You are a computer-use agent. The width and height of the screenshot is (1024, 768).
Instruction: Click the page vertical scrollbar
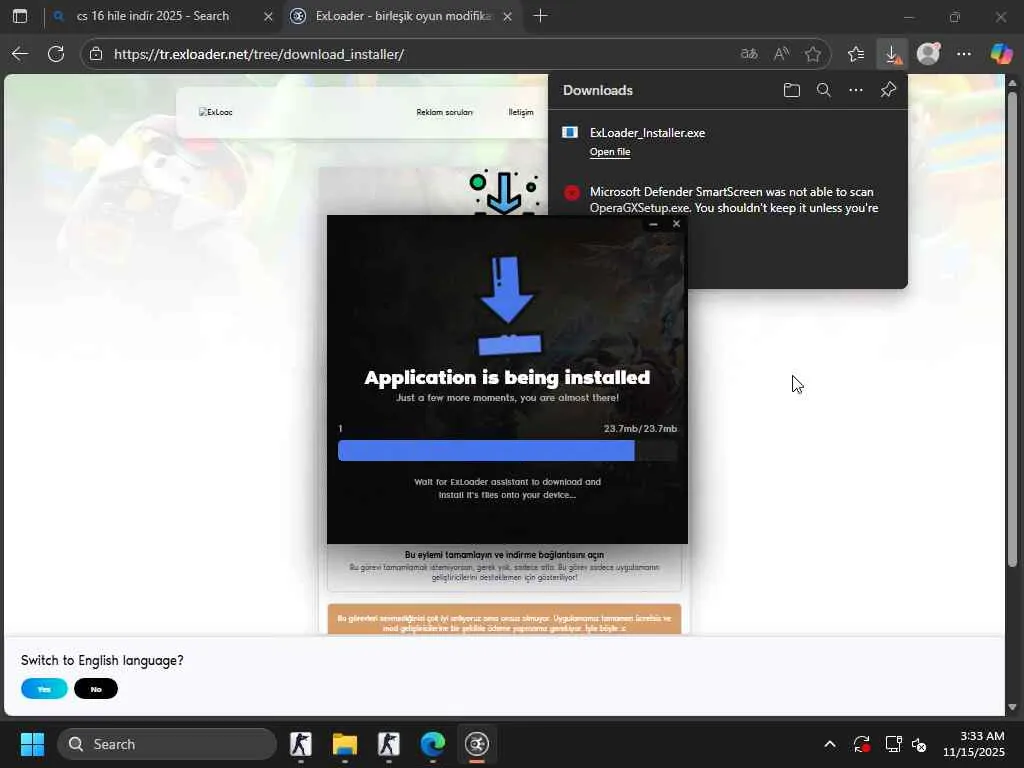coord(1012,330)
